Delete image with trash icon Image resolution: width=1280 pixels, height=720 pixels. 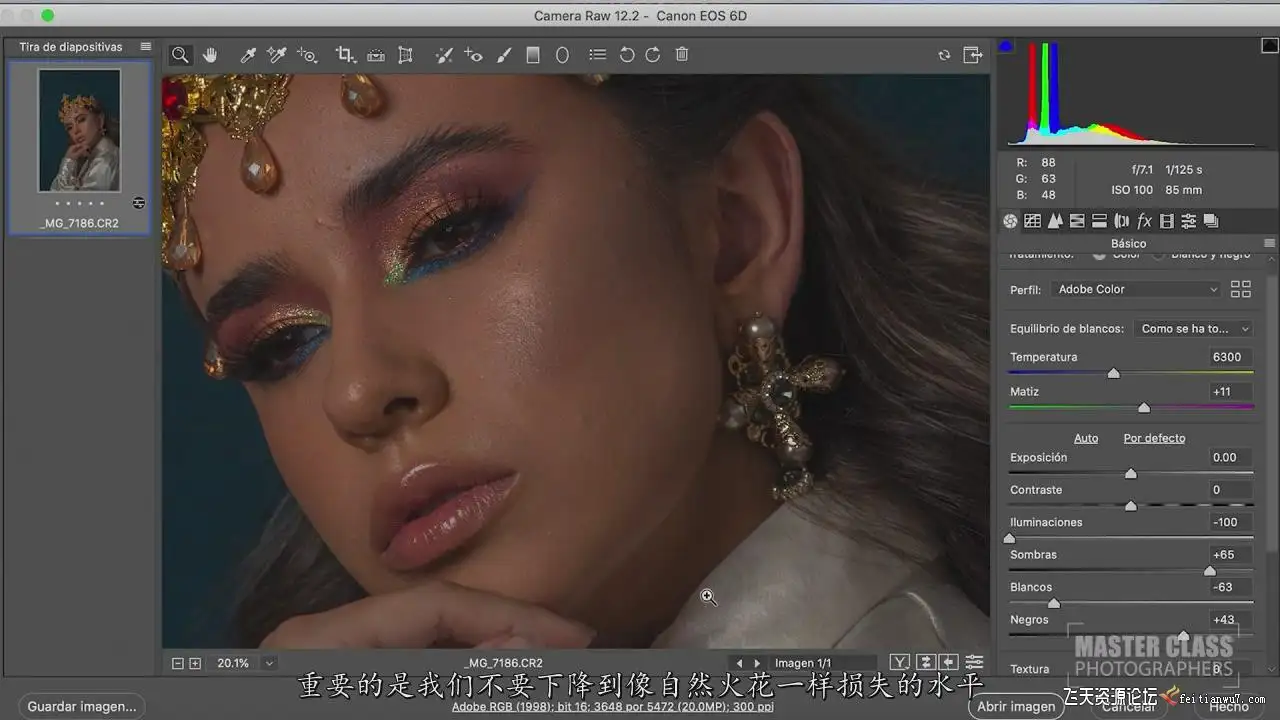682,55
